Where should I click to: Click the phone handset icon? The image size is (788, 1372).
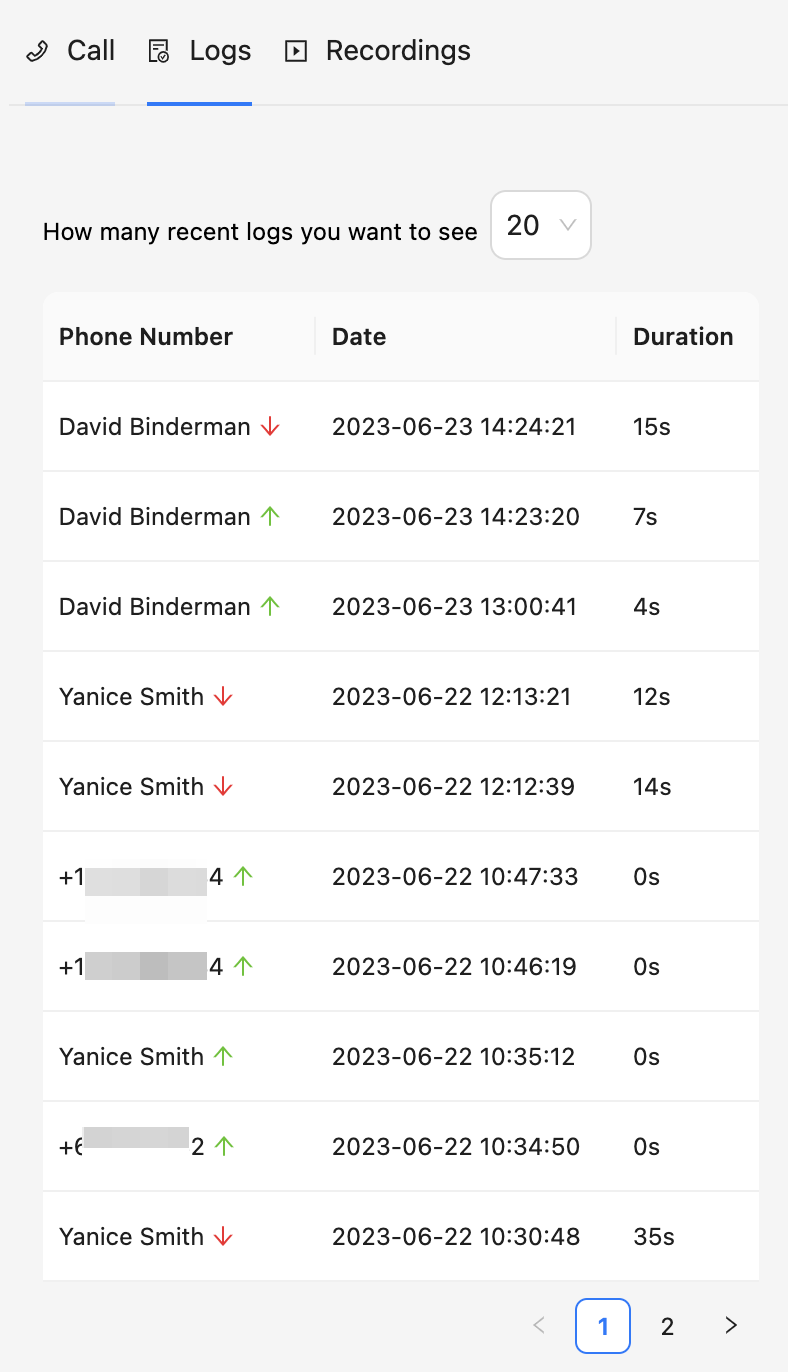coord(37,52)
